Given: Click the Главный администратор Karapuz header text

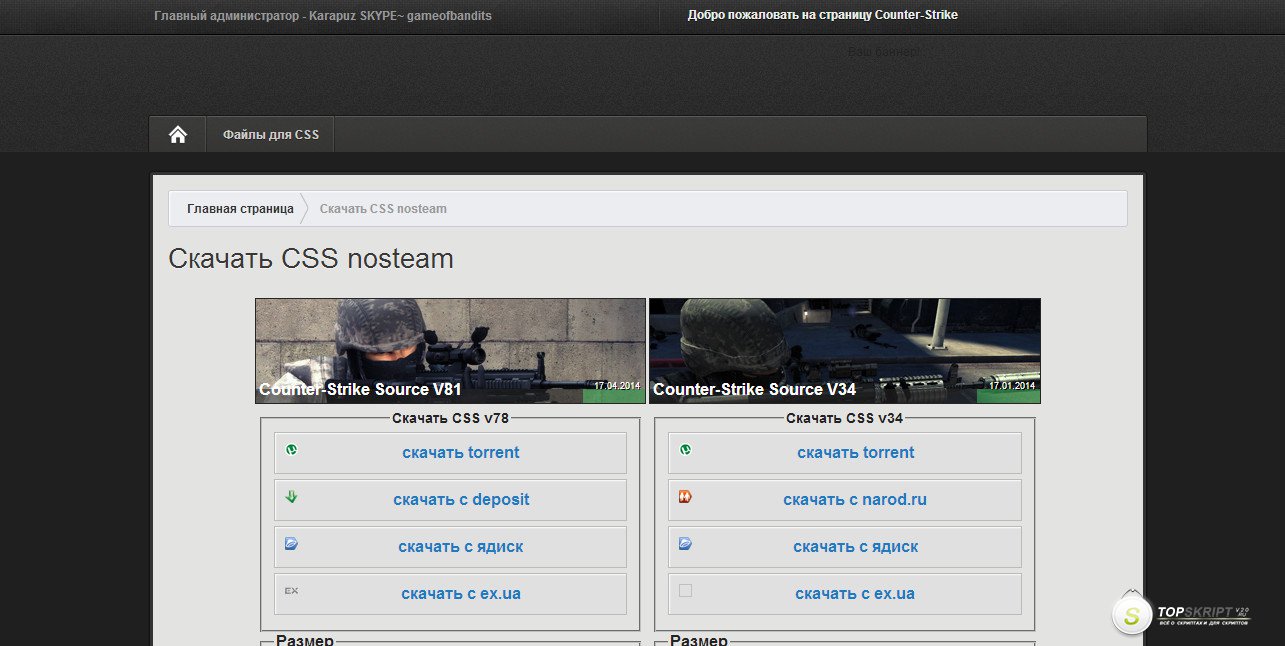Looking at the screenshot, I should [x=323, y=16].
